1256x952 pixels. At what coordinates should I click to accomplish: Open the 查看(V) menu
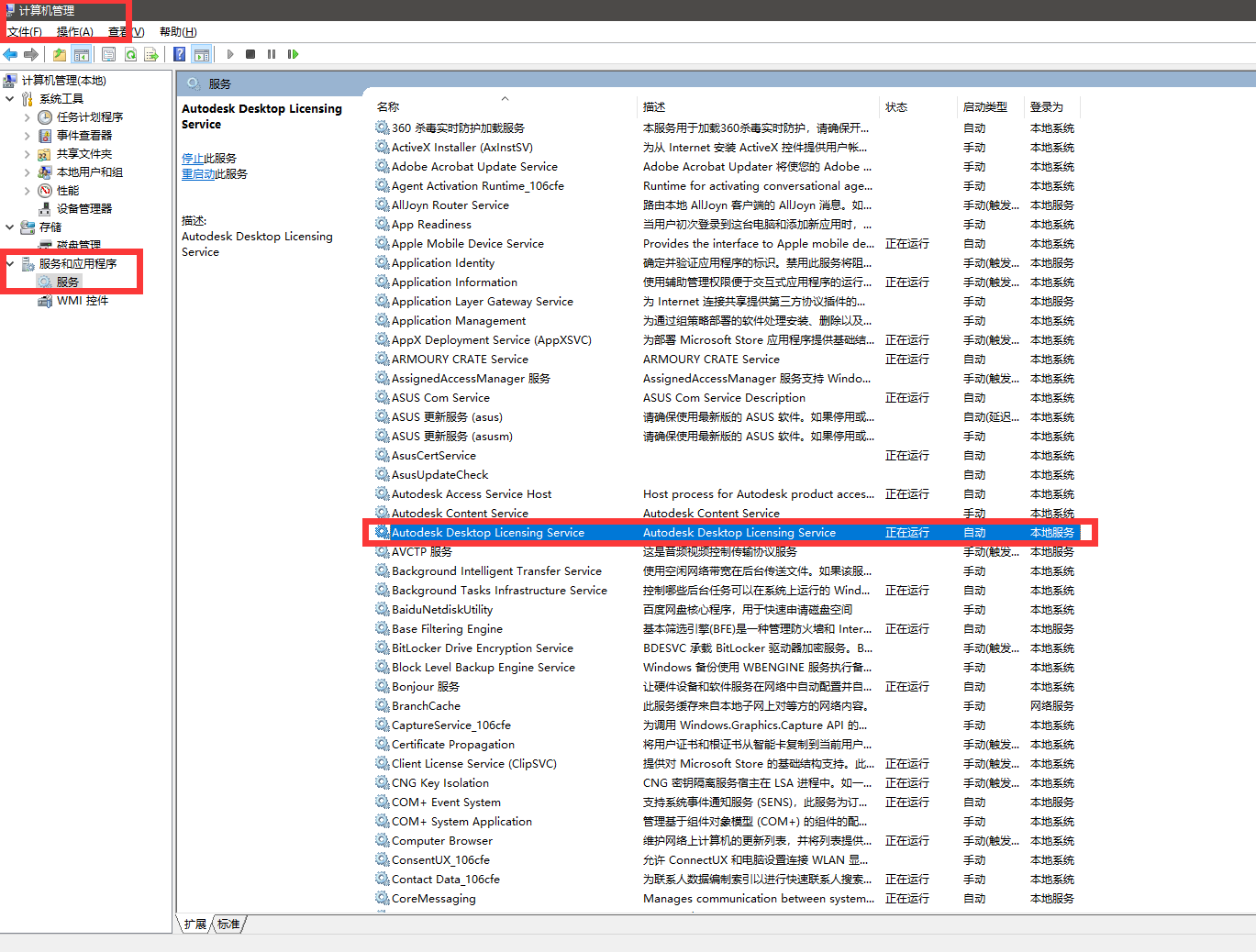pyautogui.click(x=127, y=32)
